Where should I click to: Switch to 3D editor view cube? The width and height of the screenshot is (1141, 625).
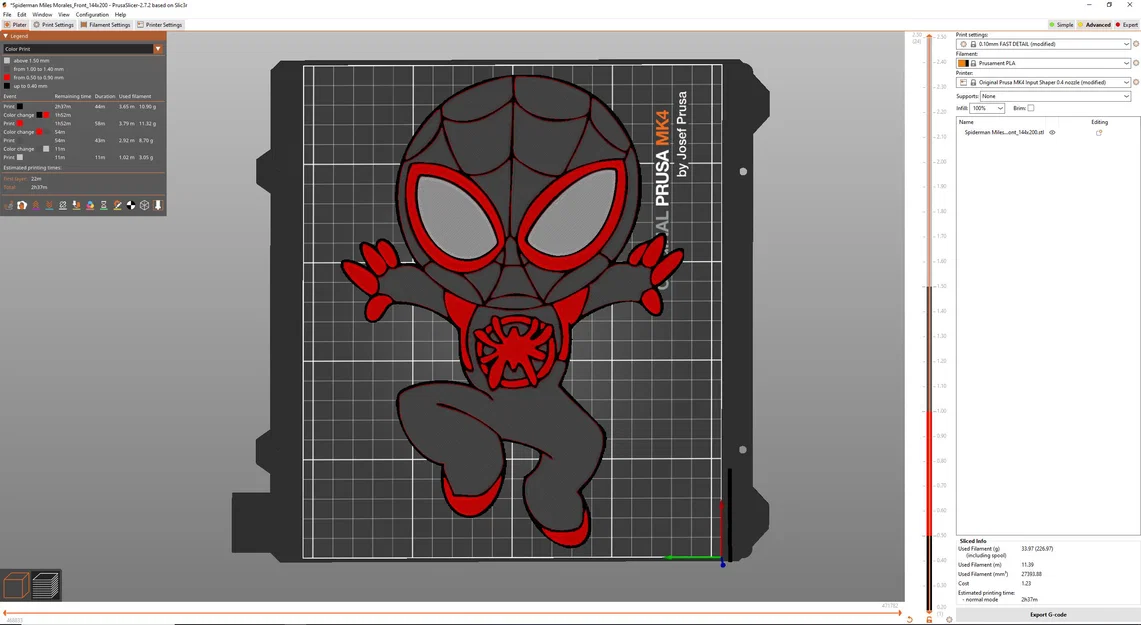16,585
